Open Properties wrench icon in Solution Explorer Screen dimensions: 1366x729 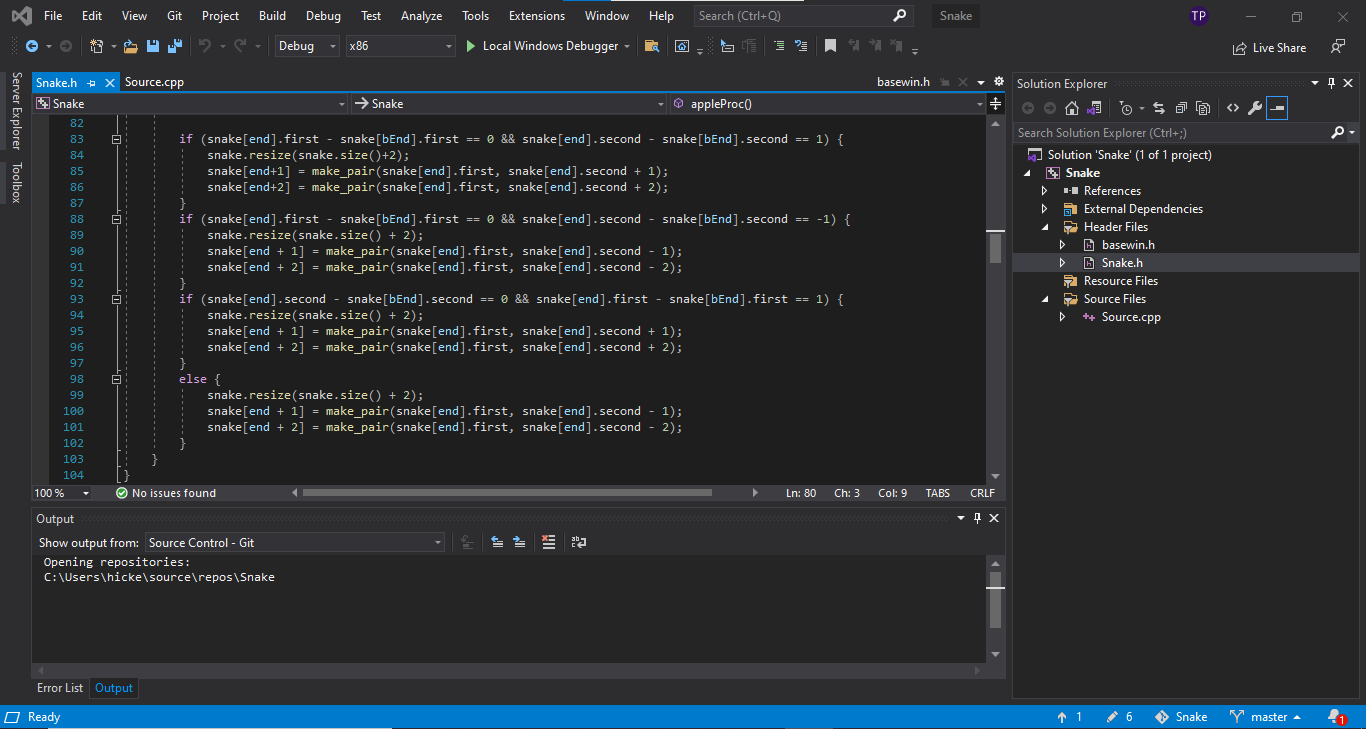(1254, 108)
